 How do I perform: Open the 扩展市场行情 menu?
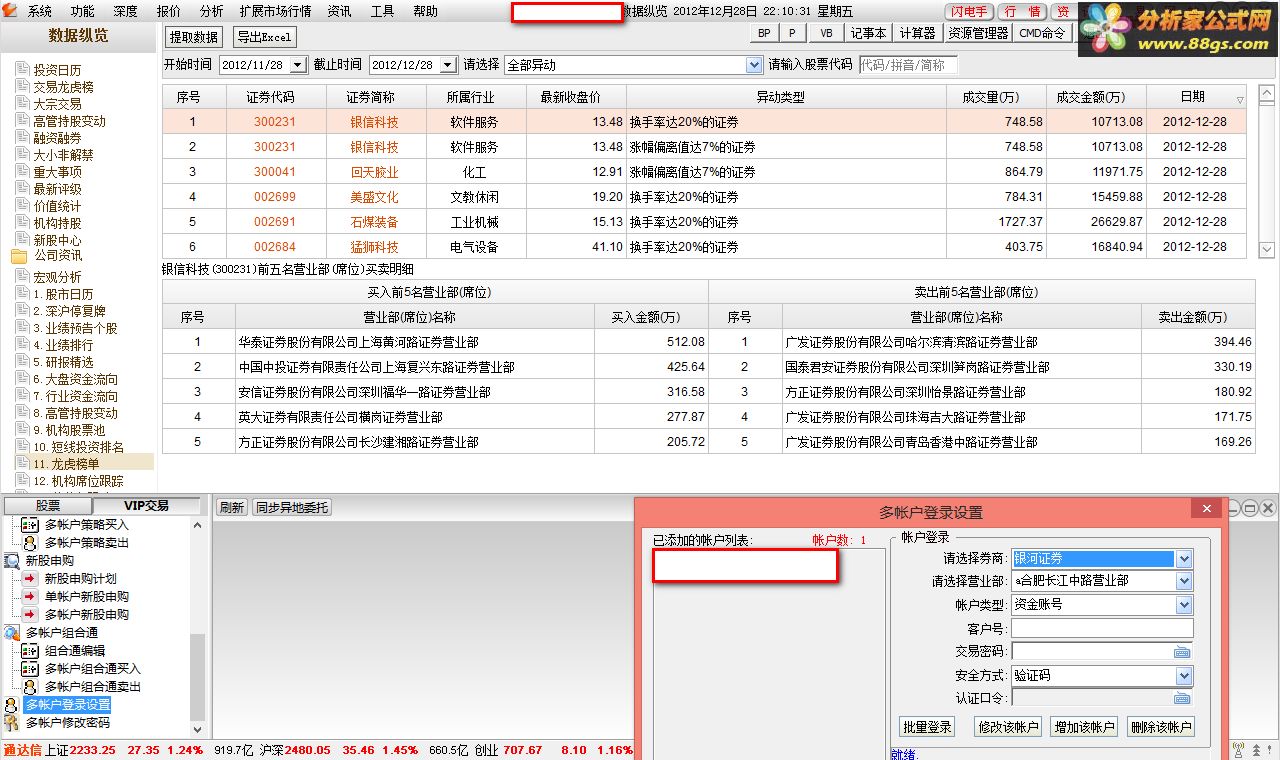point(275,12)
